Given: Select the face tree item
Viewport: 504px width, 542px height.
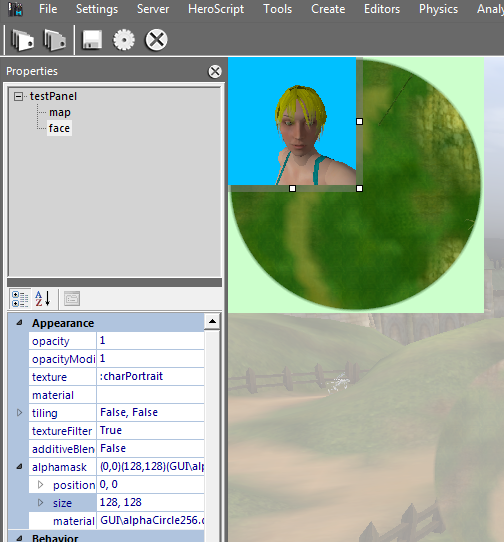Looking at the screenshot, I should click(59, 128).
